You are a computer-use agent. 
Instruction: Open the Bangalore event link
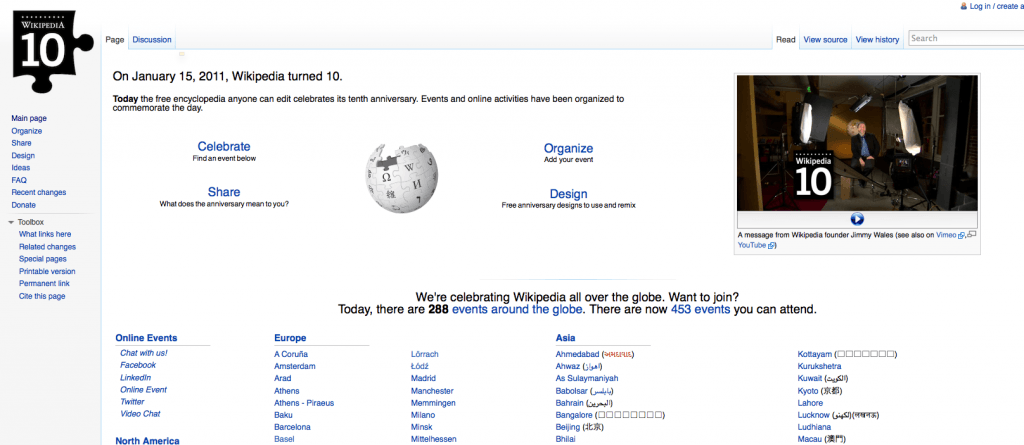(x=574, y=415)
